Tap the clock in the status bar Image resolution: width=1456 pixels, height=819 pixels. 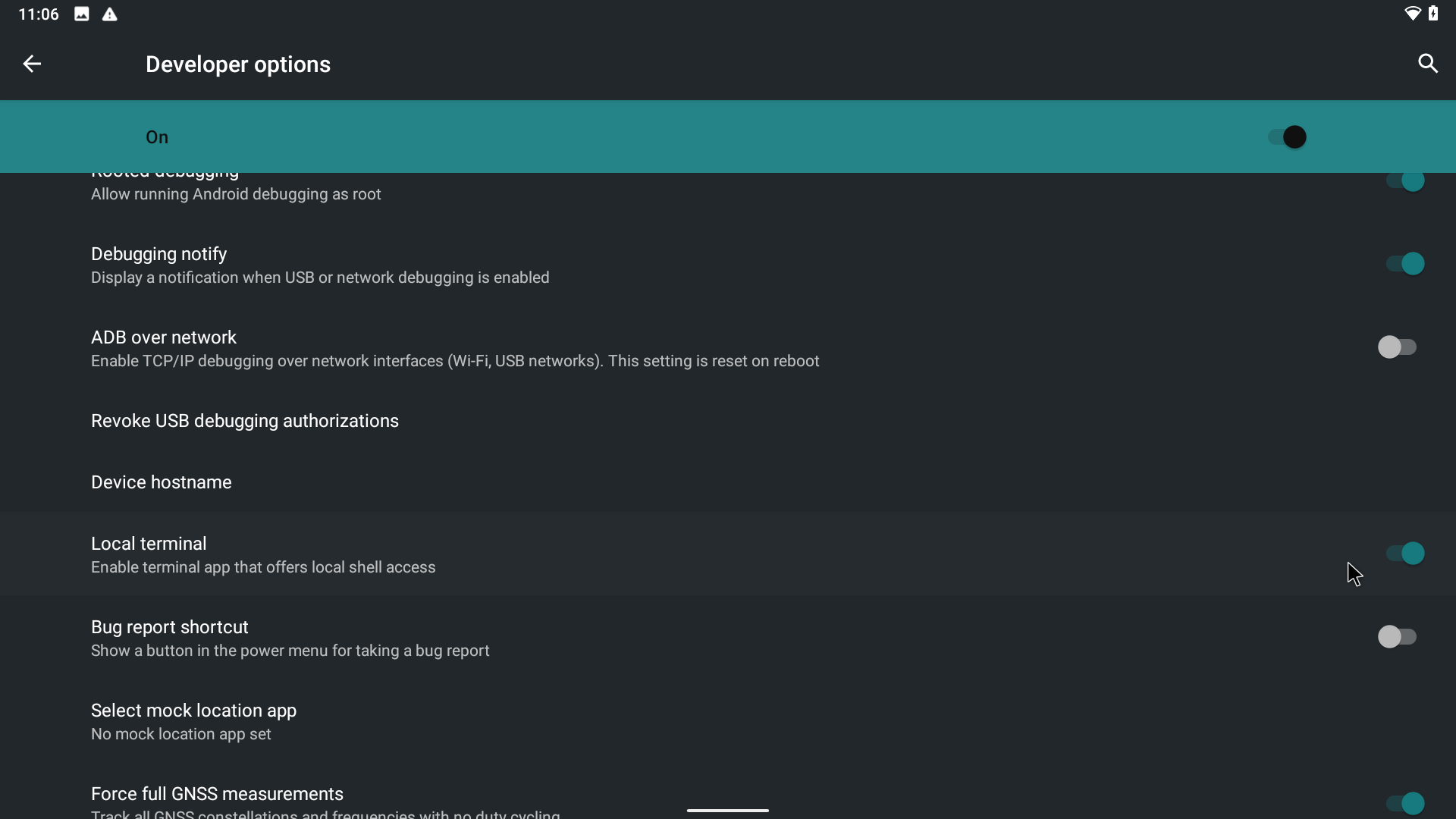[x=36, y=14]
